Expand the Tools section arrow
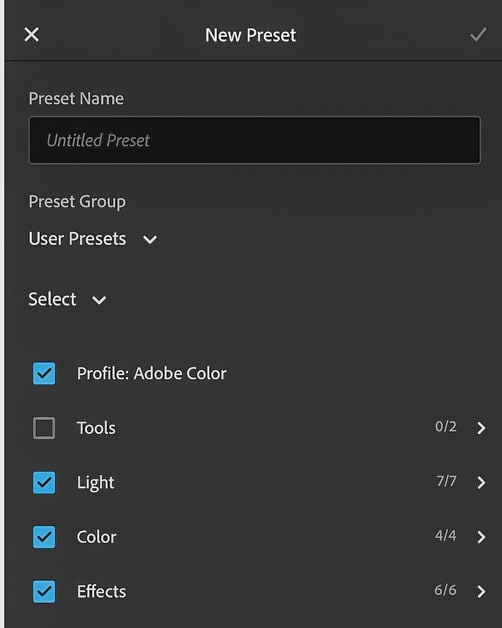 (481, 428)
